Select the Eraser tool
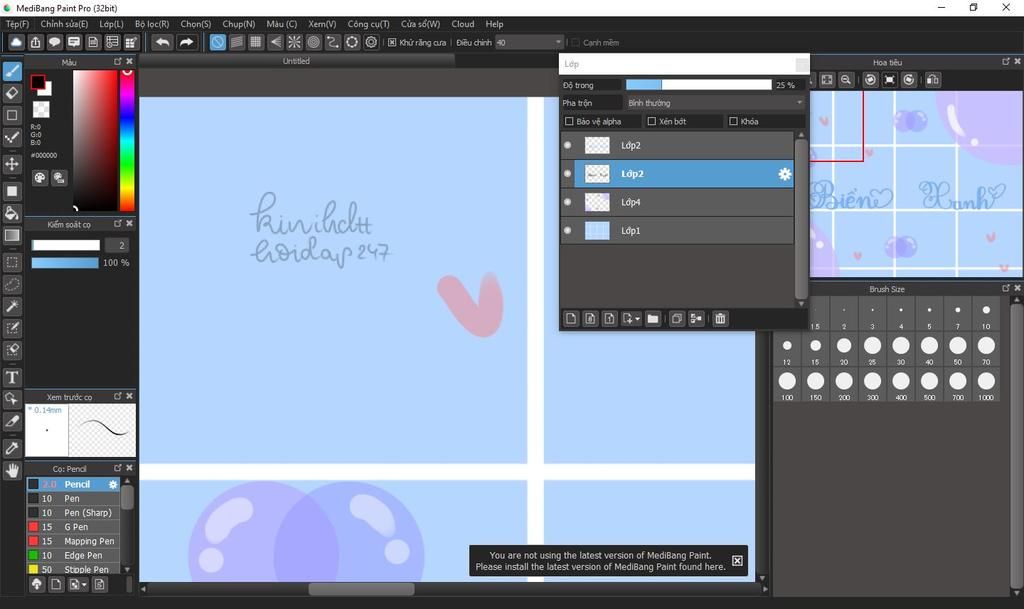This screenshot has height=609, width=1024. pos(12,93)
